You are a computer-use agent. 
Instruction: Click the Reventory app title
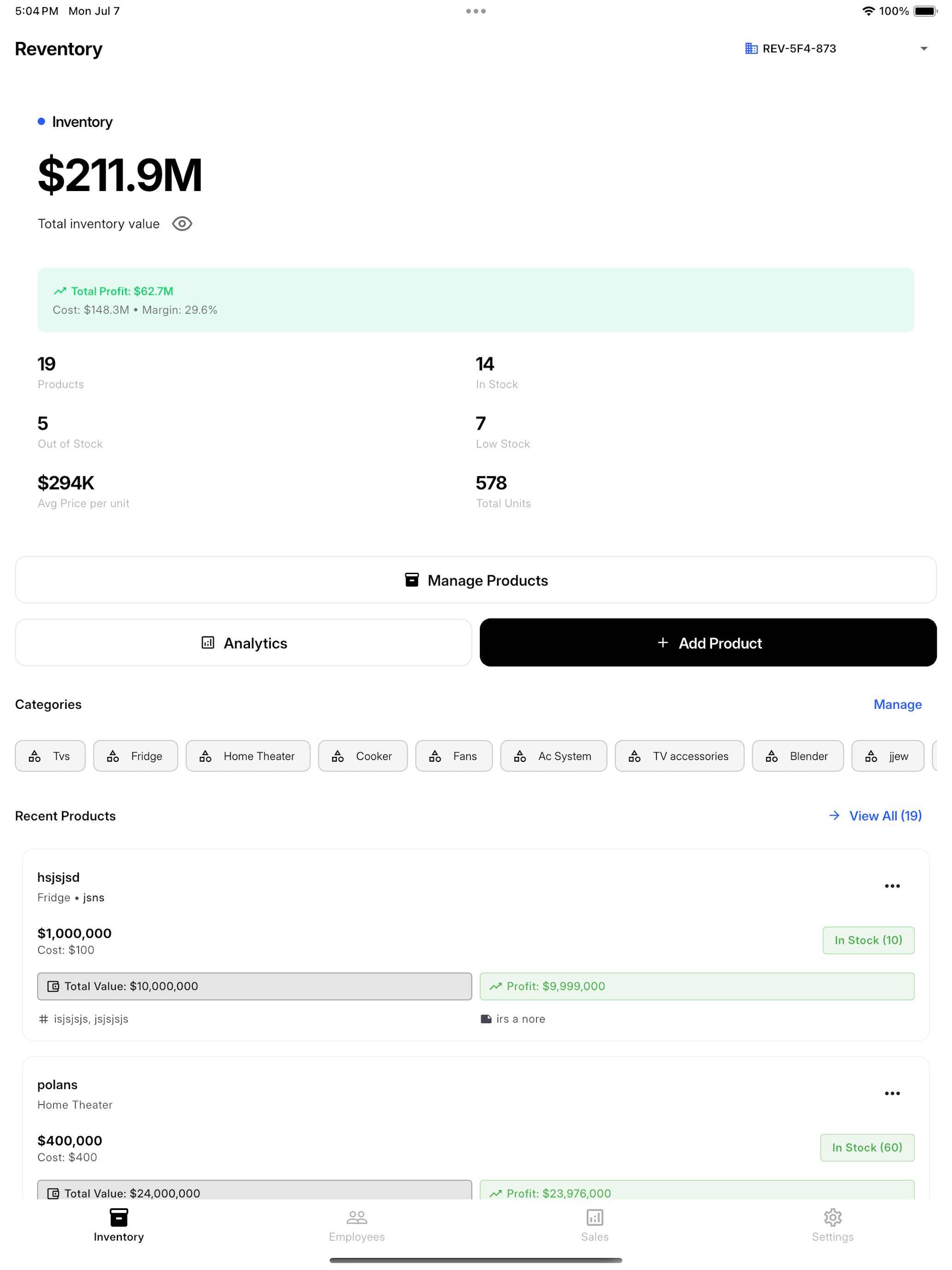pos(59,49)
